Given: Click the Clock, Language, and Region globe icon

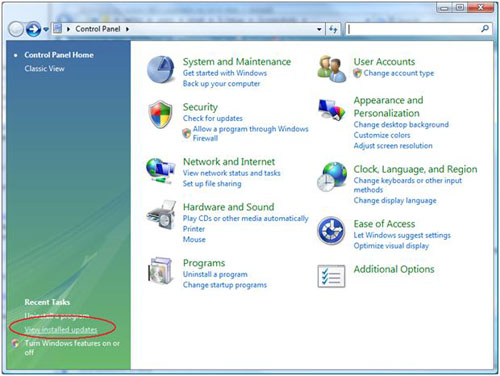Looking at the screenshot, I should point(332,177).
